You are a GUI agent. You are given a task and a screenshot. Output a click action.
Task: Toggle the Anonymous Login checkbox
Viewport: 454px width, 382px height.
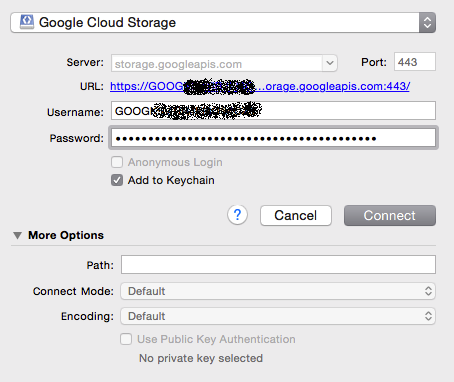117,162
